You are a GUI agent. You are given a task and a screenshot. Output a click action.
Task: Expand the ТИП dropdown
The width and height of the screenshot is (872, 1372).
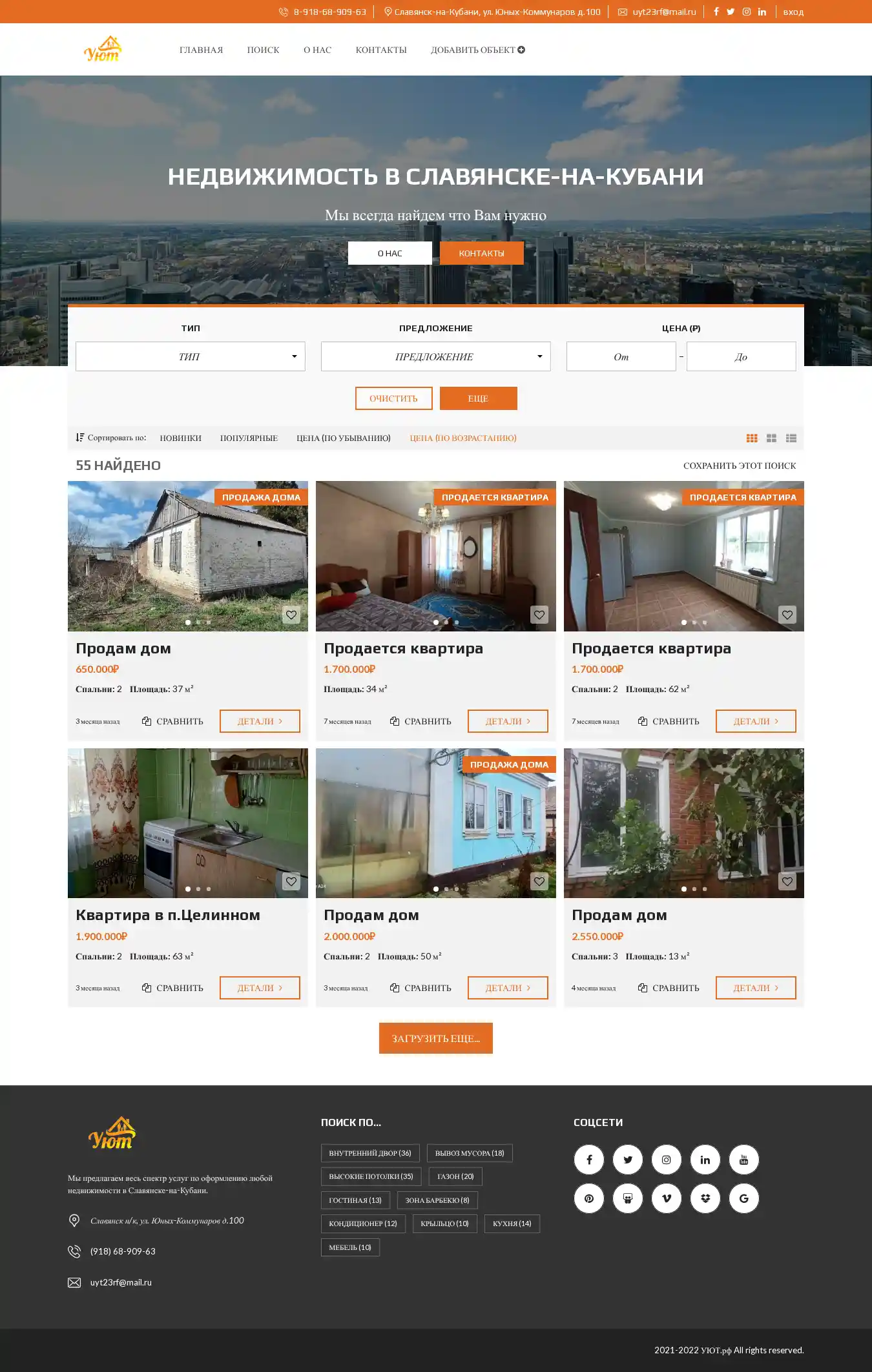(x=191, y=356)
